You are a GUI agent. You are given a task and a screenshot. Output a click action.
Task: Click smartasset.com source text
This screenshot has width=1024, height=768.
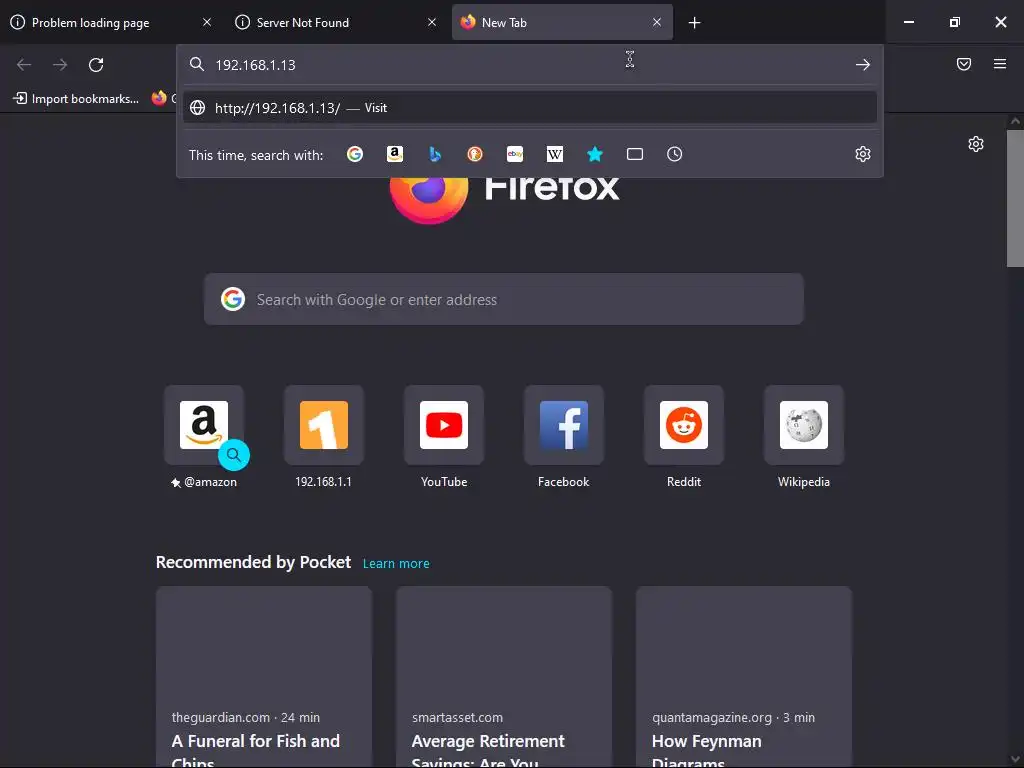[457, 717]
